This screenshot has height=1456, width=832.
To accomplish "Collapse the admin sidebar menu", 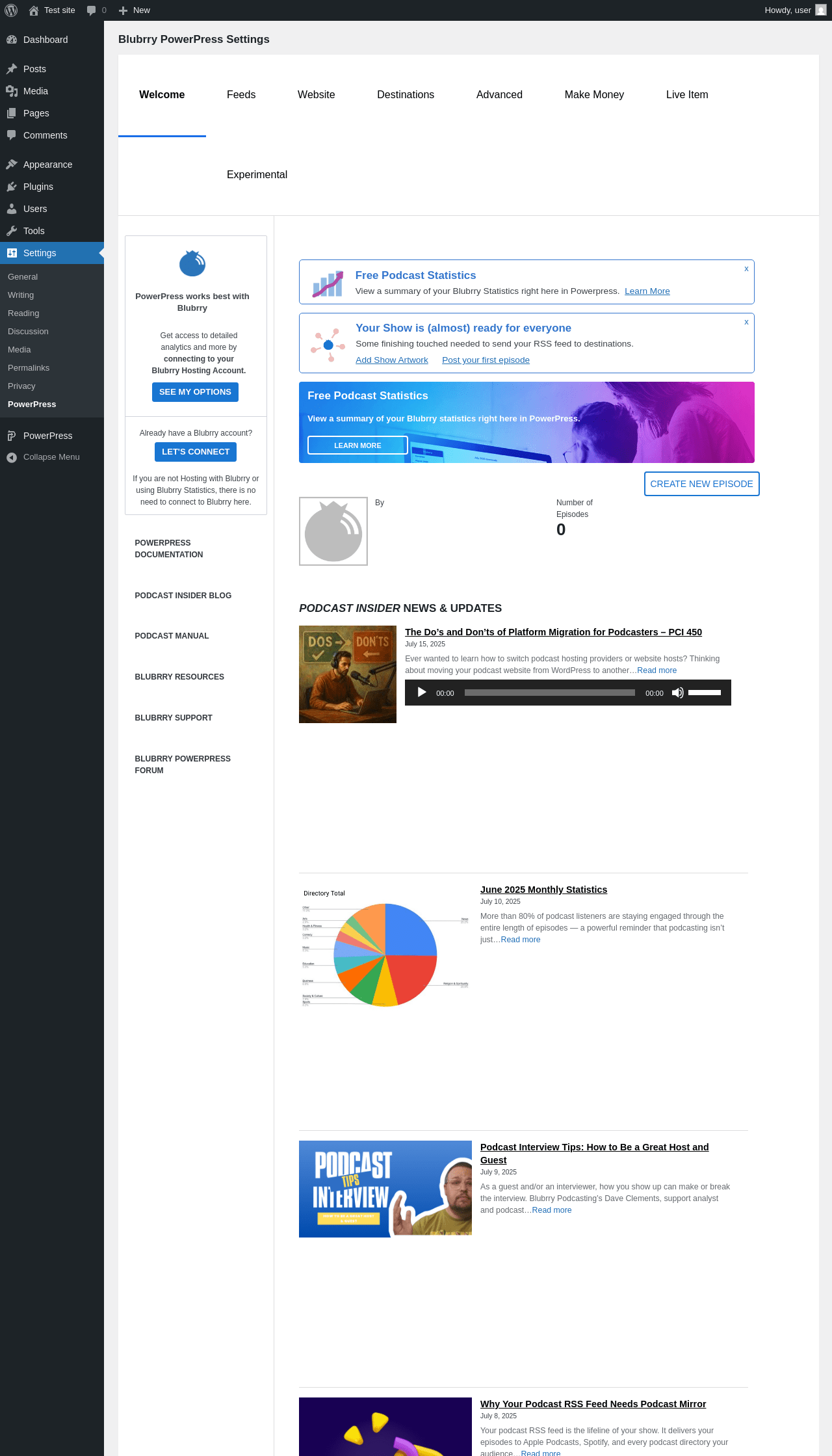I will (52, 457).
